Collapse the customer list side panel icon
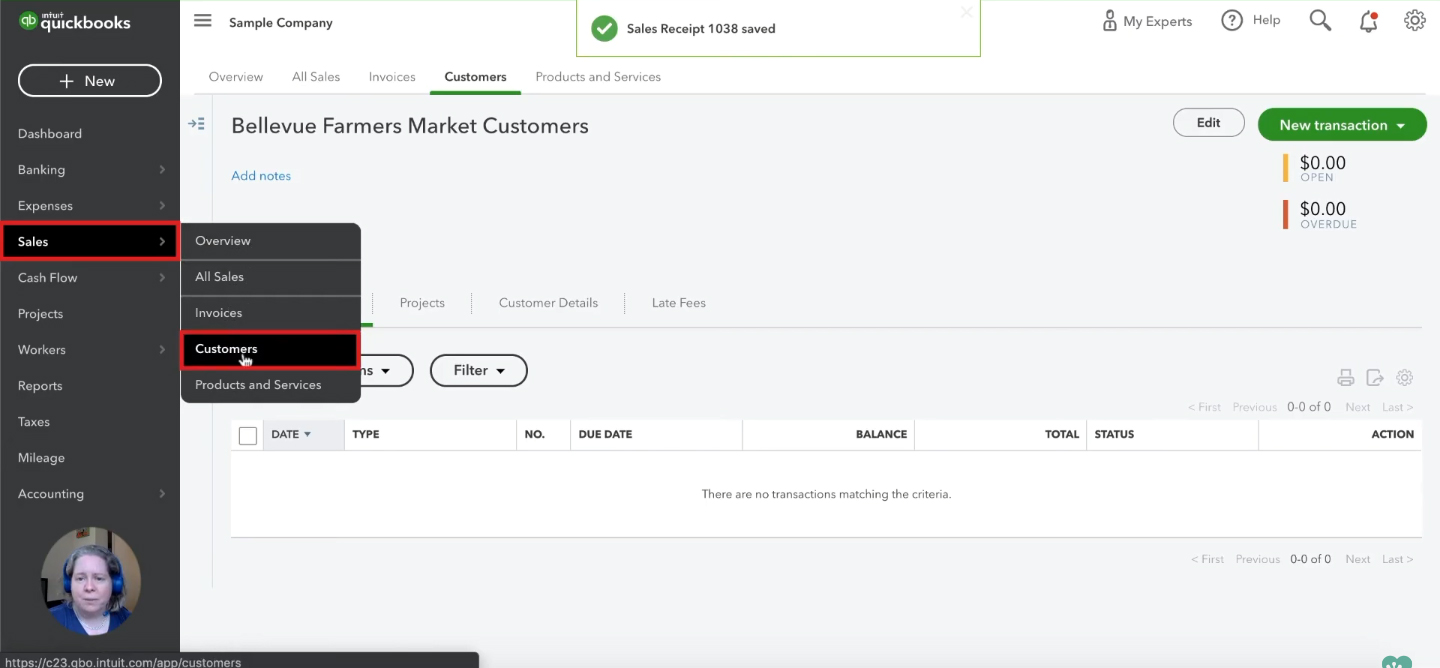The height and width of the screenshot is (668, 1440). (196, 124)
